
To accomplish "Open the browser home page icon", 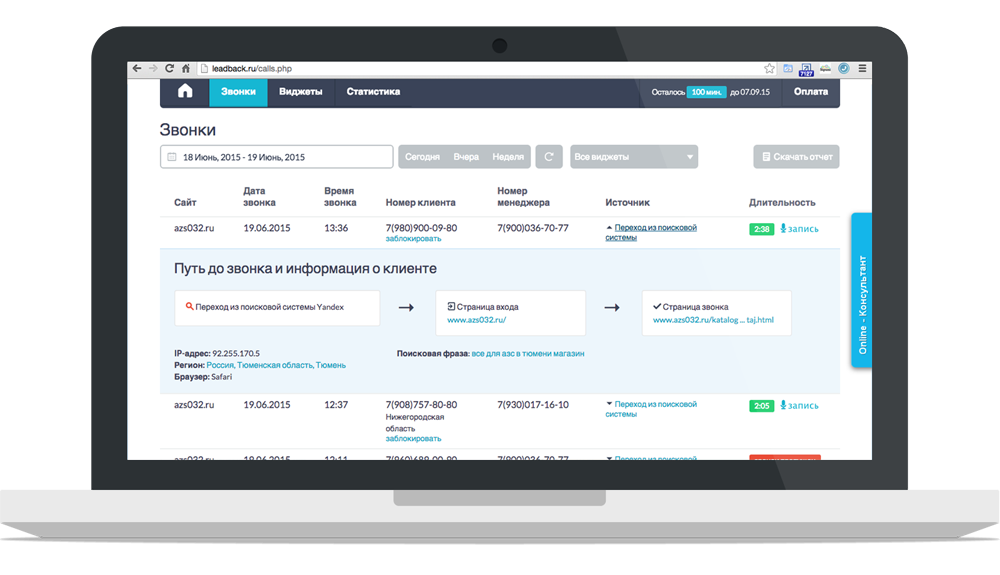I will pos(186,68).
